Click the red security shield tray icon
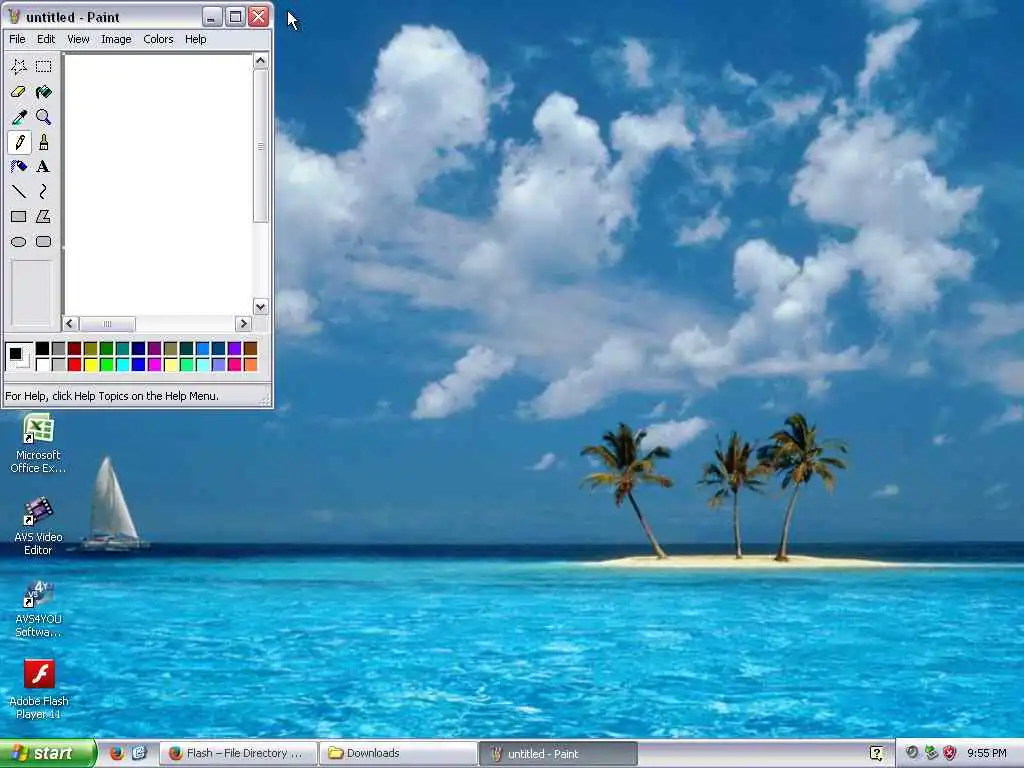This screenshot has width=1024, height=768. pyautogui.click(x=950, y=753)
